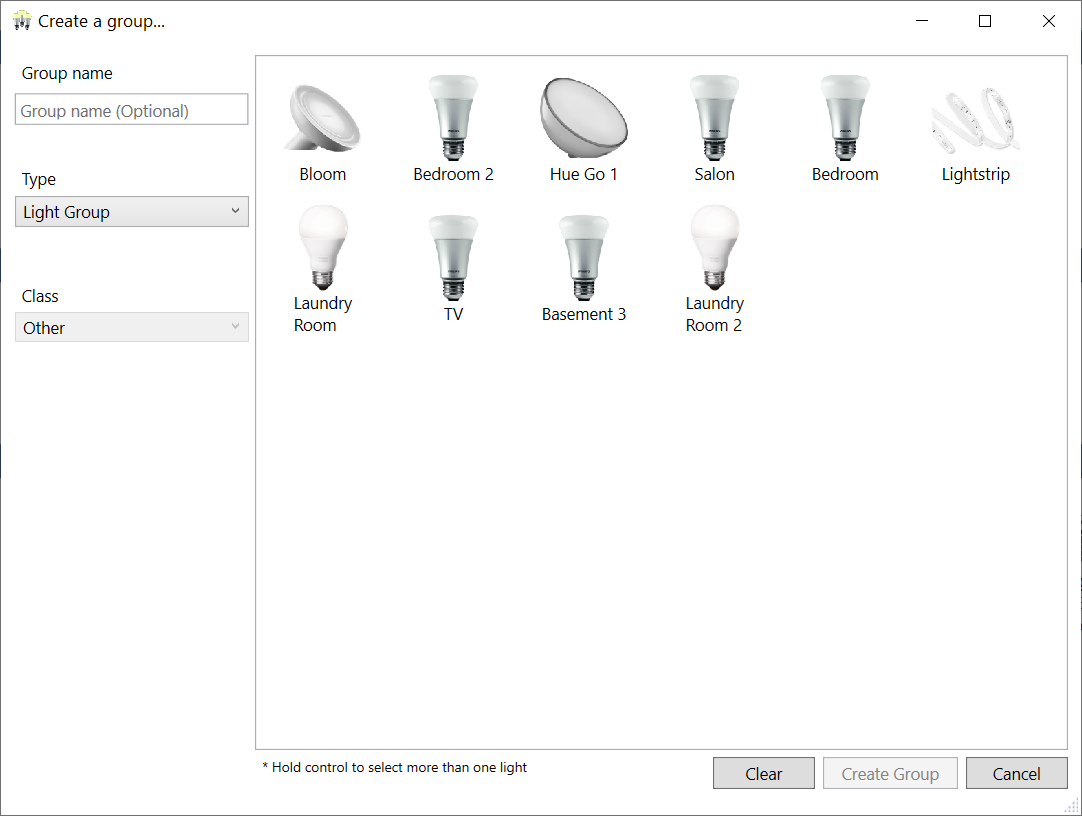This screenshot has height=816, width=1082.
Task: Click the Type combo box arrow
Action: (235, 211)
